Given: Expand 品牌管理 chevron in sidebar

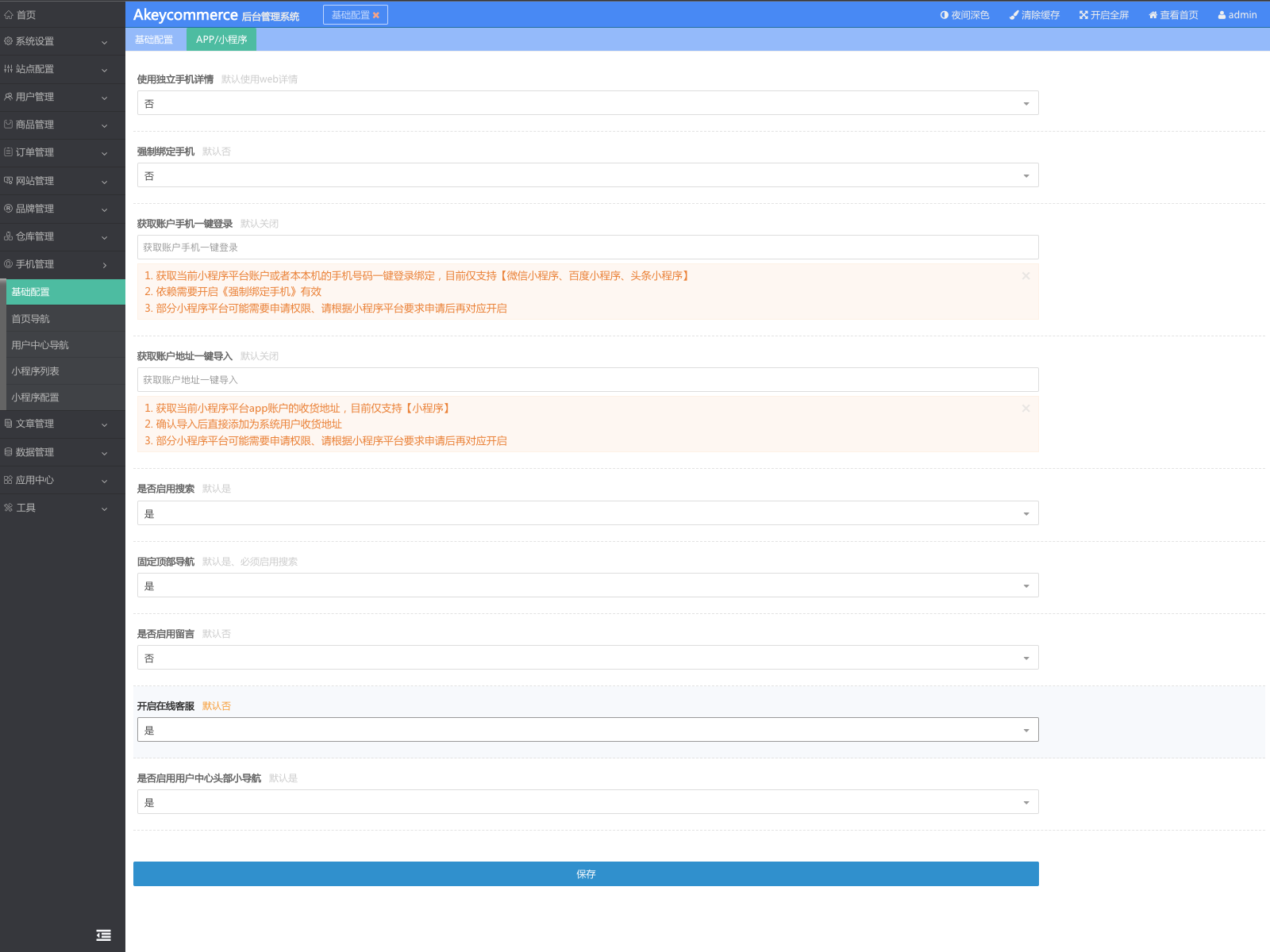Looking at the screenshot, I should (104, 209).
